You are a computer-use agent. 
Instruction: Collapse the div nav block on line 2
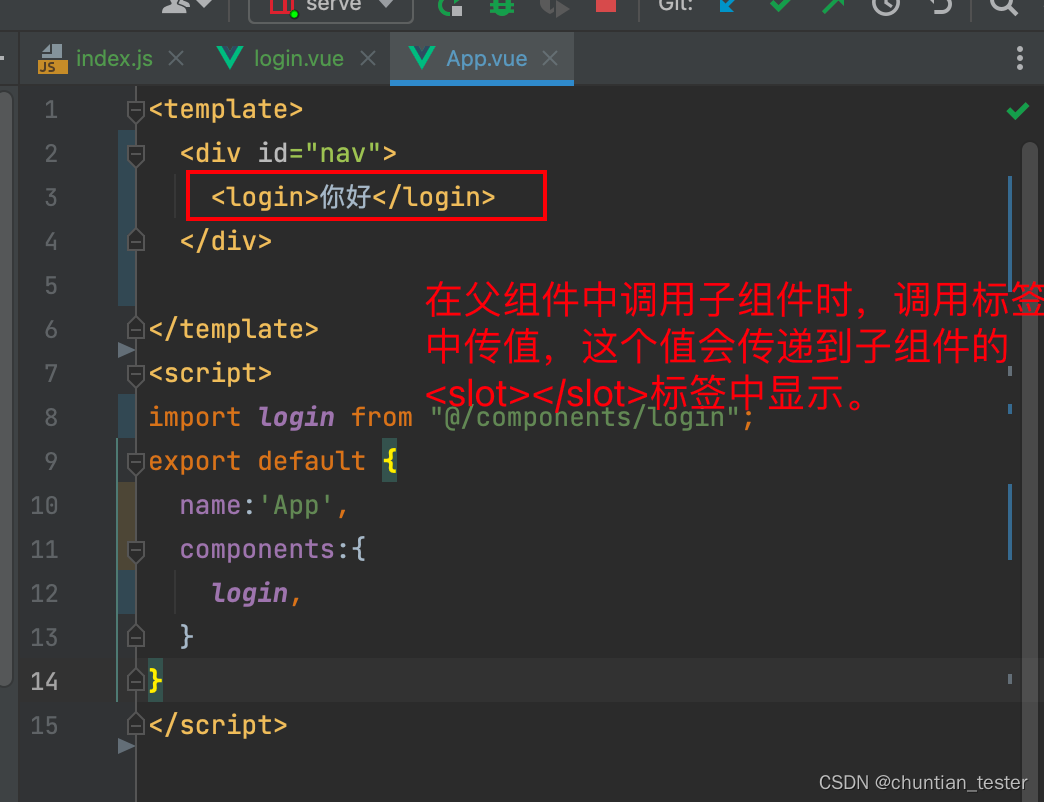(x=136, y=154)
